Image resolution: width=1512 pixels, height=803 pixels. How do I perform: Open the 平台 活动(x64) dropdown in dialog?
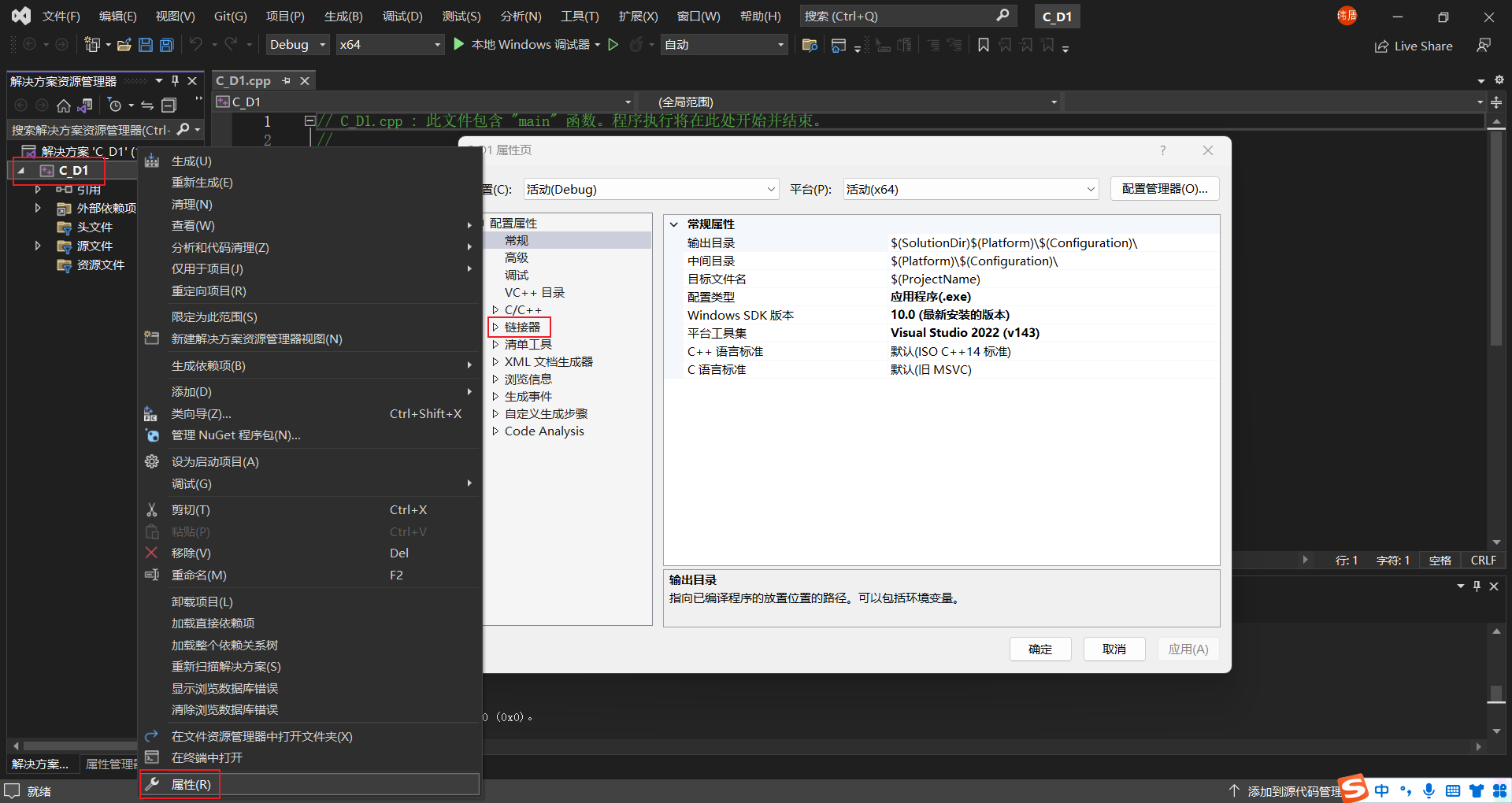tap(971, 189)
